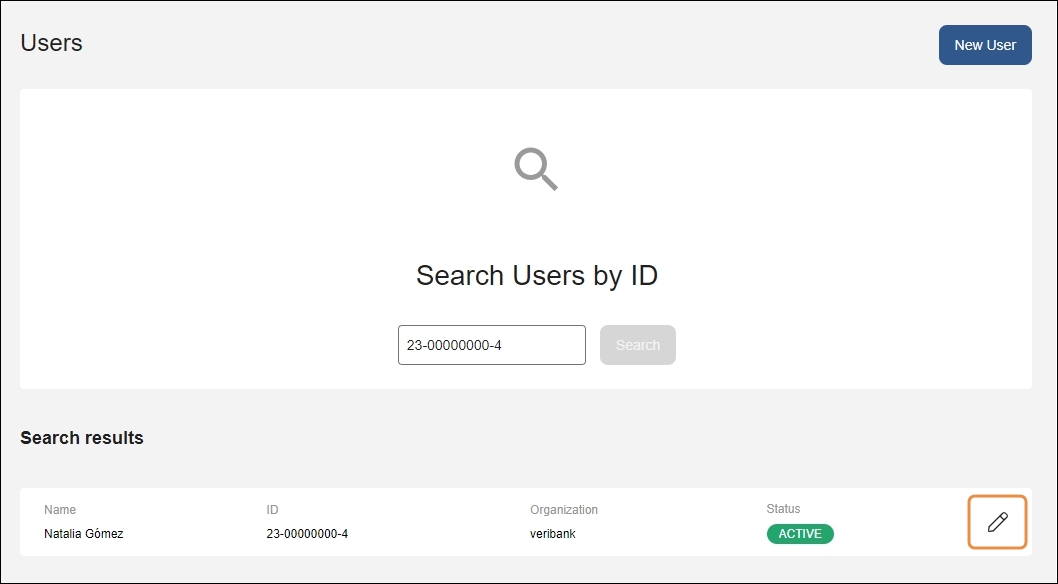This screenshot has width=1058, height=584.
Task: Click the Users page title
Action: (x=52, y=43)
